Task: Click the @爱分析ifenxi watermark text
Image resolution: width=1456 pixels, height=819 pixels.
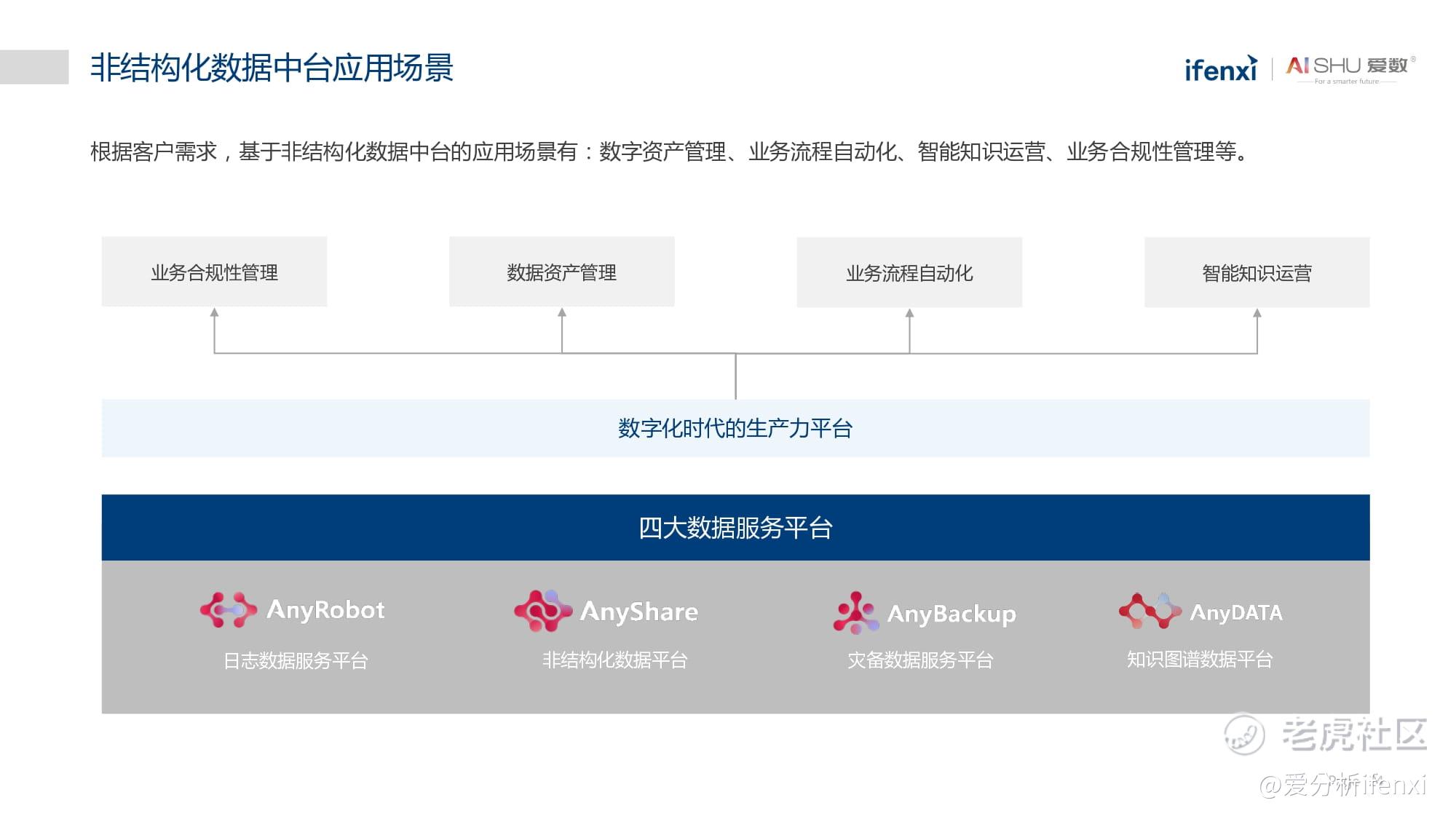Action: [x=1342, y=785]
